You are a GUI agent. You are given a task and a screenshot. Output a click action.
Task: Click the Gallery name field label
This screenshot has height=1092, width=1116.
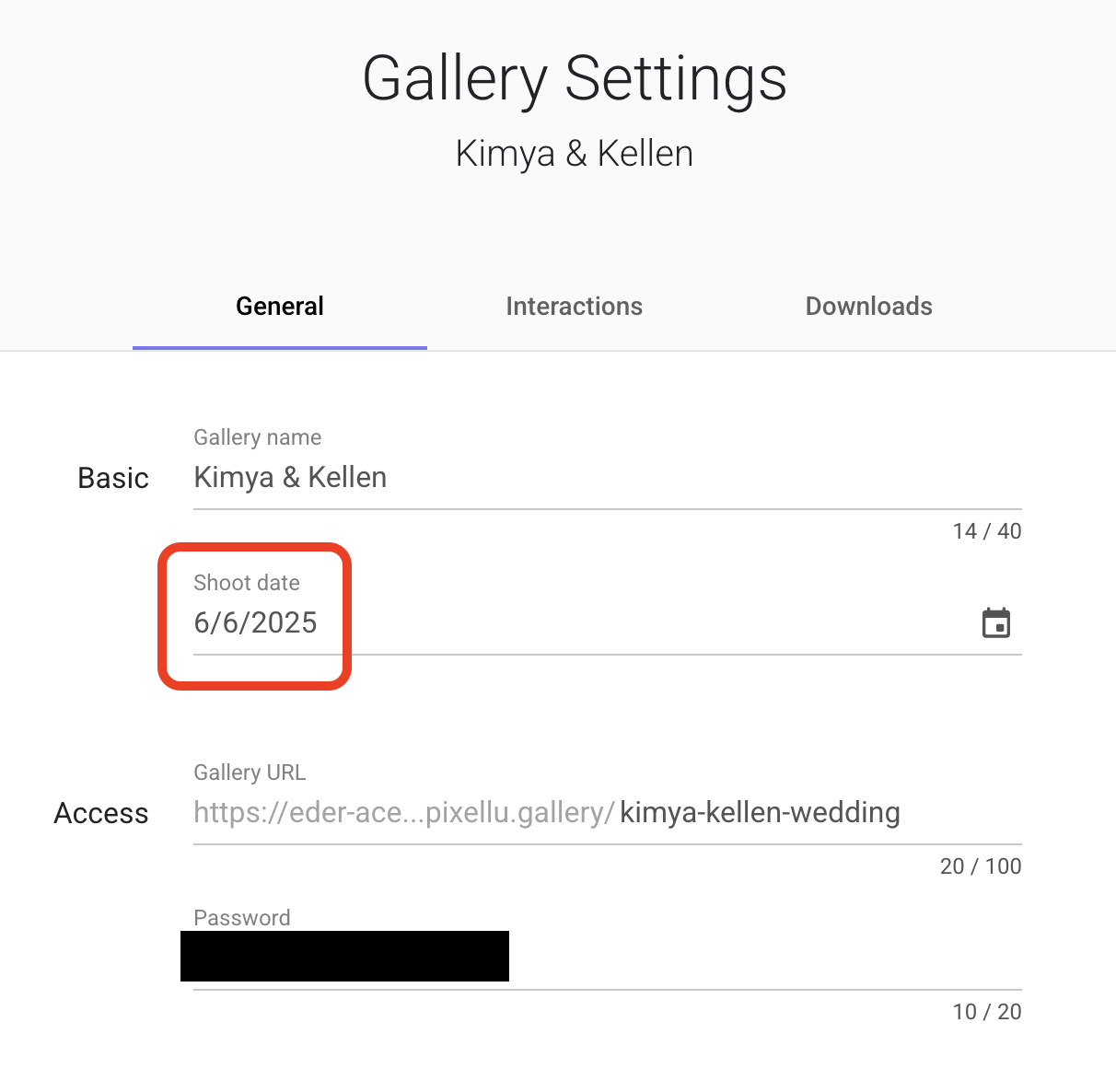258,437
